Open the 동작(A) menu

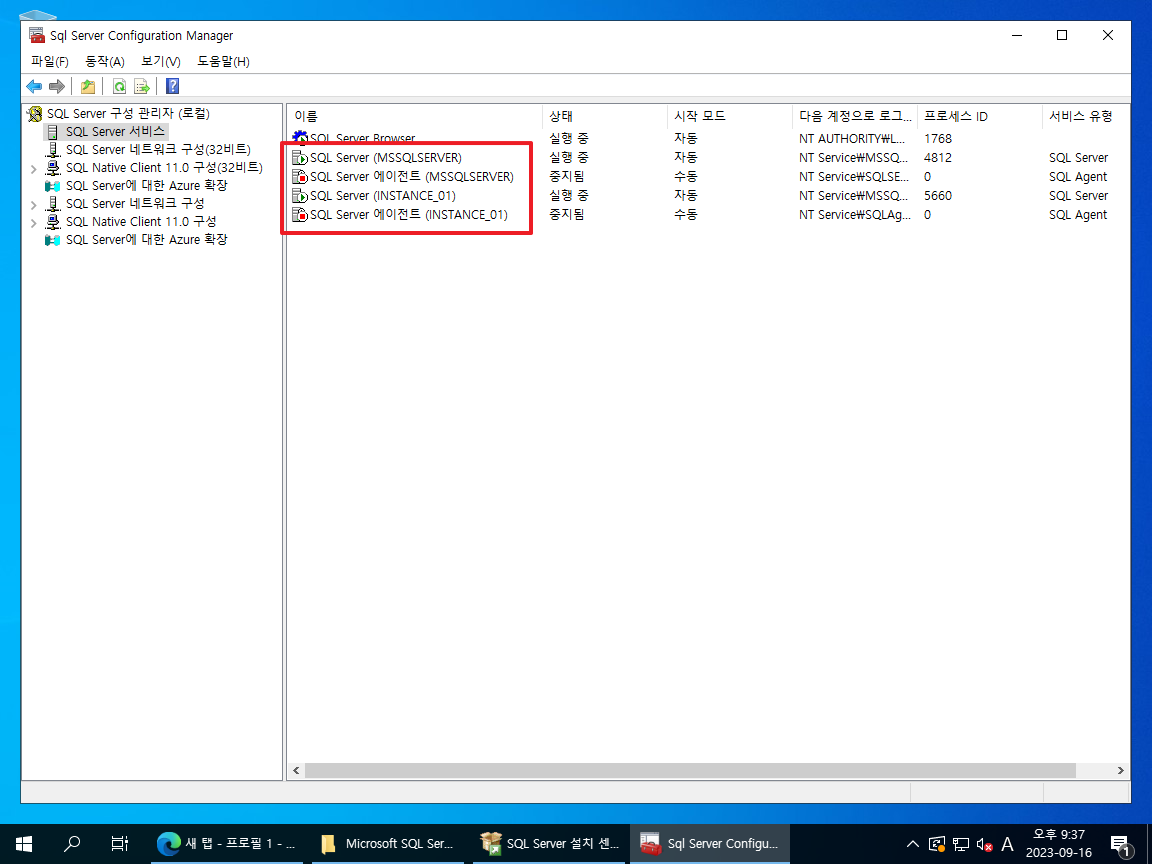coord(105,62)
